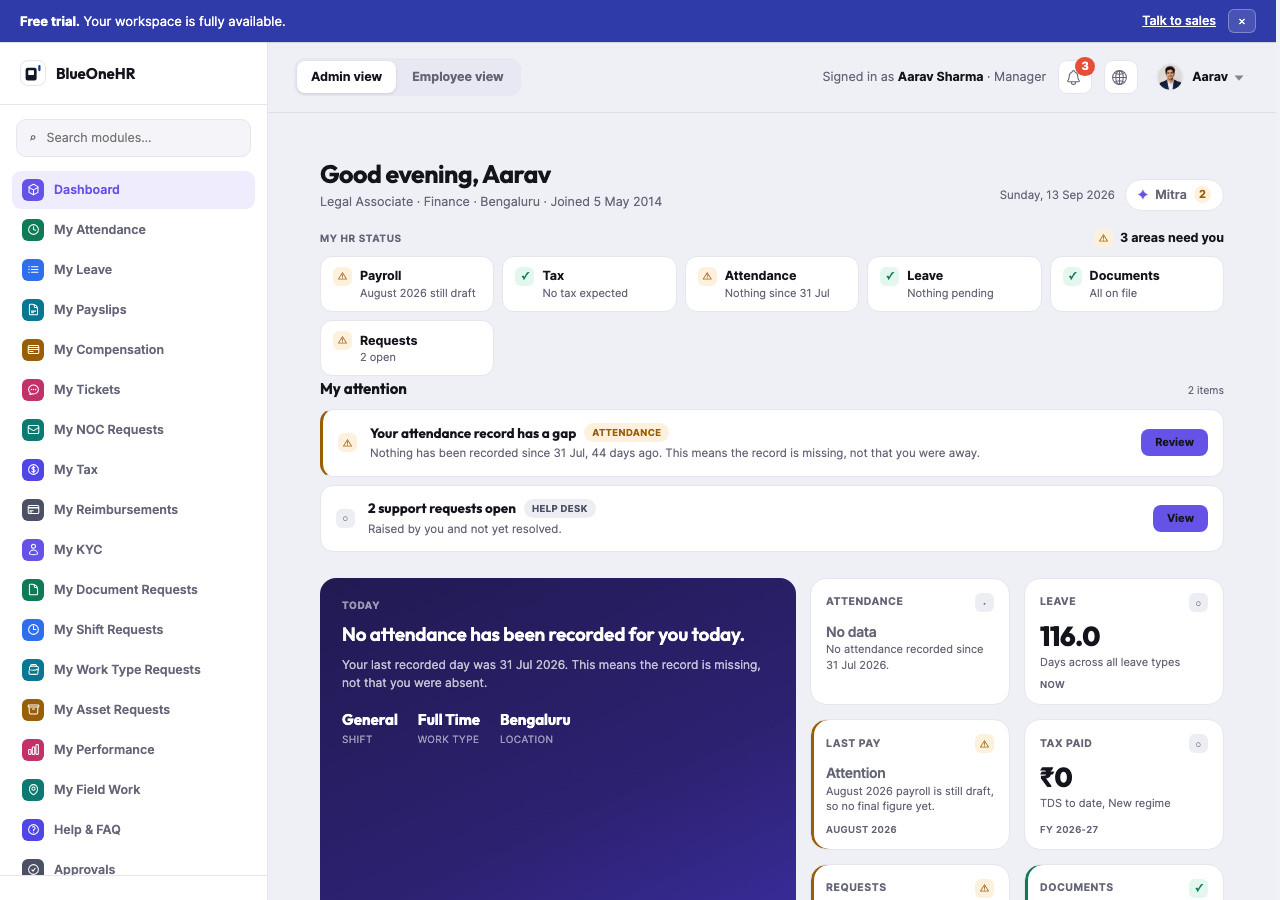Open the Dashboard sidebar icon
The height and width of the screenshot is (900, 1280).
pos(33,189)
